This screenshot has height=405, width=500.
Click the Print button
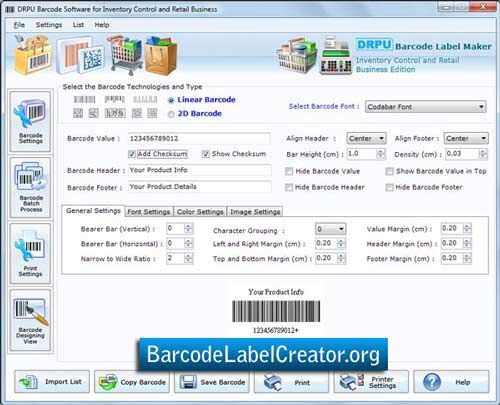point(291,382)
